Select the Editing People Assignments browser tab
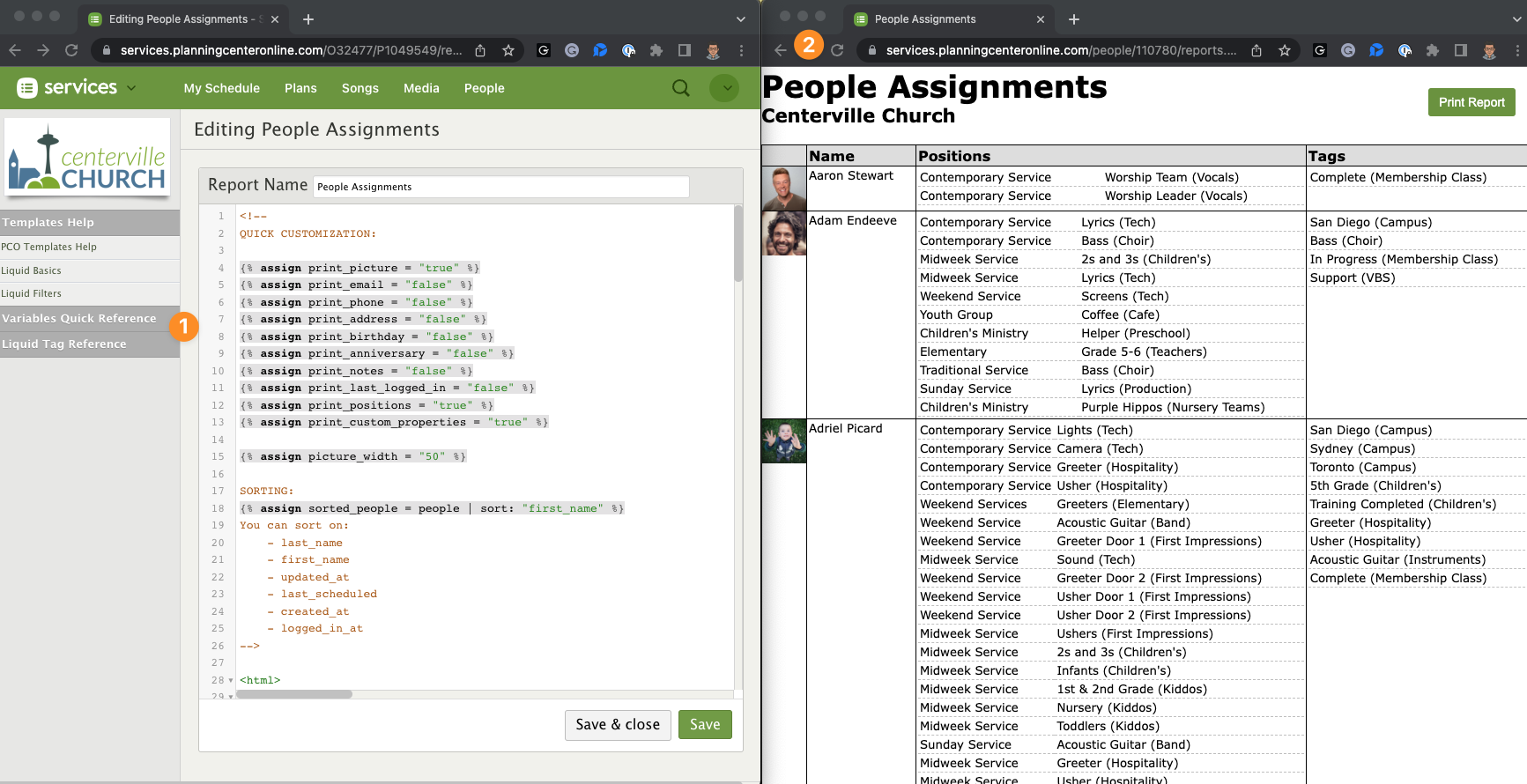 coord(182,18)
